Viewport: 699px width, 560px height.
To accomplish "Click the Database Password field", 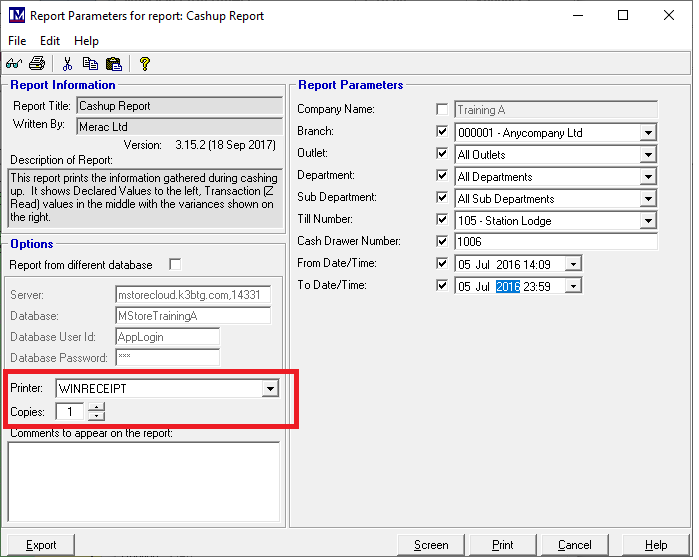I will pyautogui.click(x=167, y=358).
